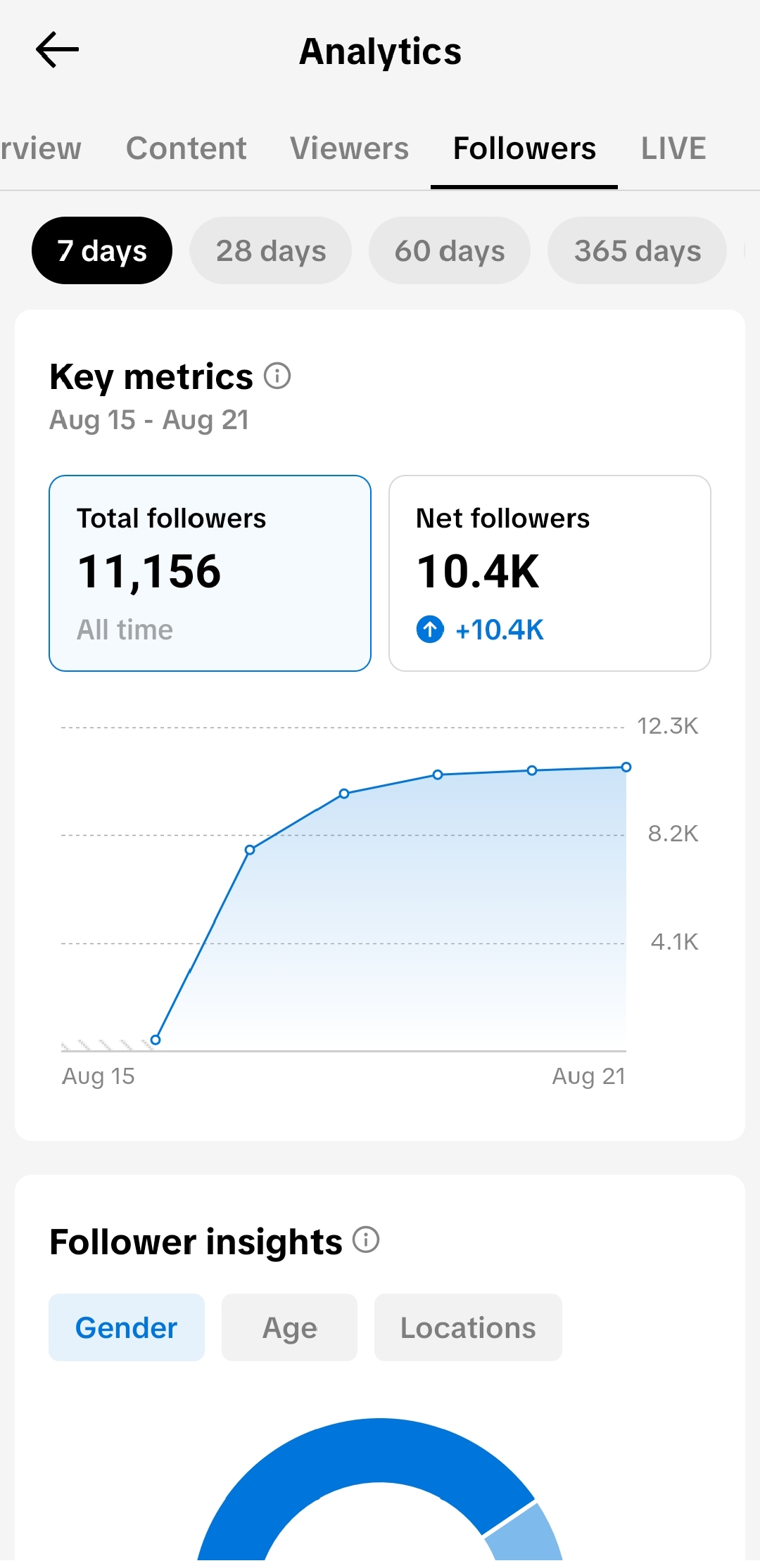
Task: Tap the Aug 21 data point on chart
Action: tap(626, 767)
